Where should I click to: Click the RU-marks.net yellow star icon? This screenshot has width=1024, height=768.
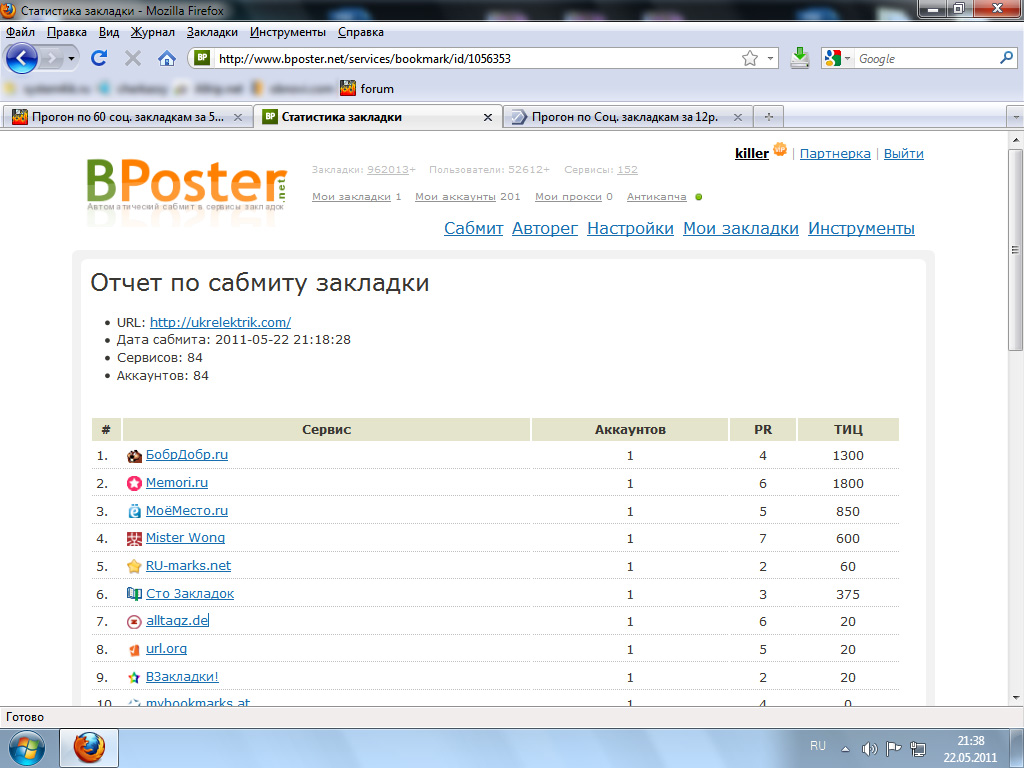pyautogui.click(x=134, y=566)
